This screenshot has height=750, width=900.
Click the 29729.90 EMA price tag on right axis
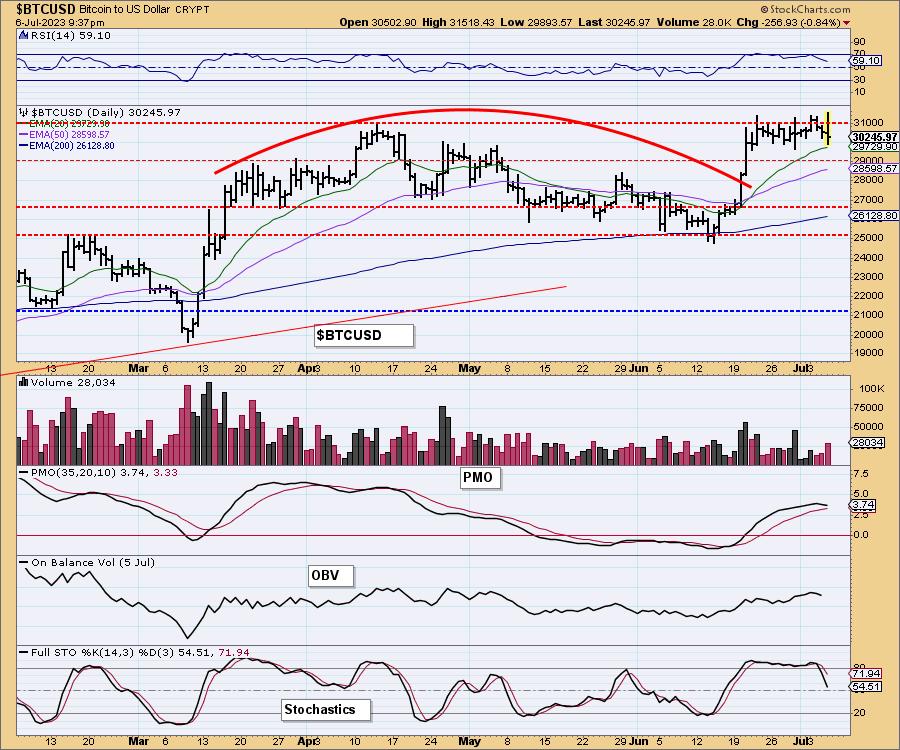click(x=874, y=147)
